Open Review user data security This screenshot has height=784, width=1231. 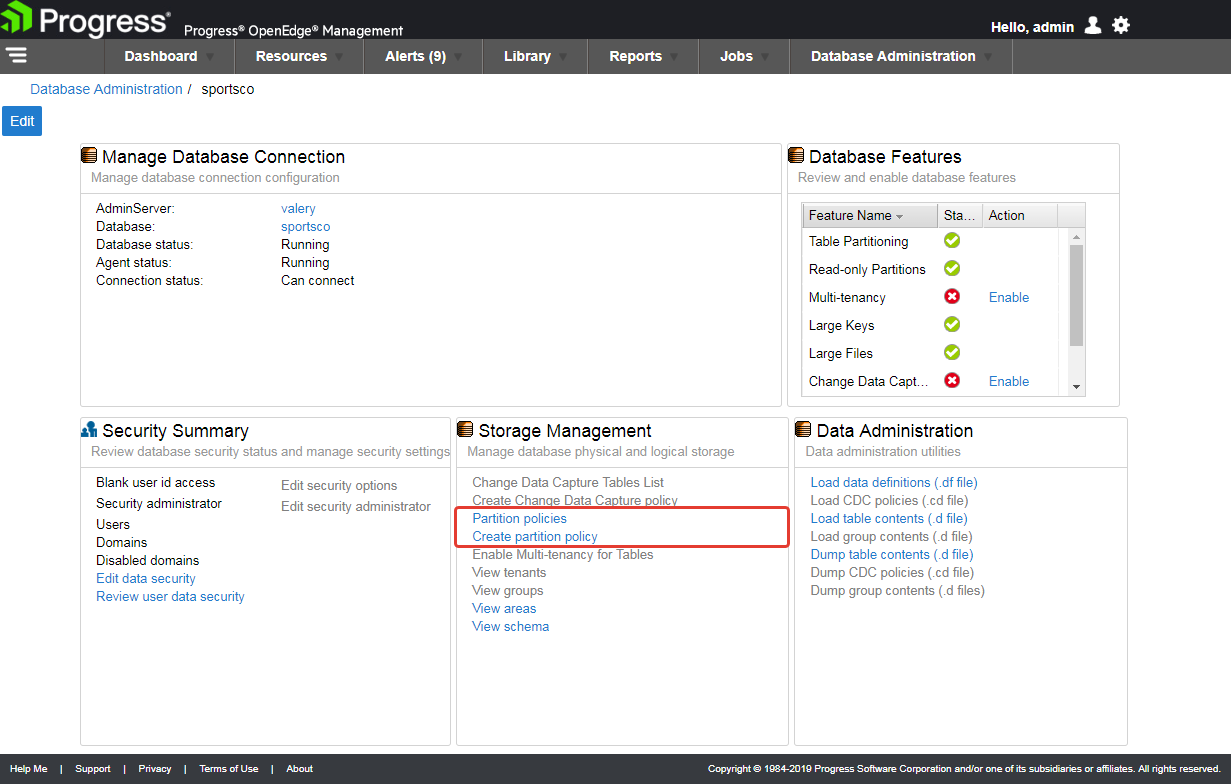click(170, 596)
